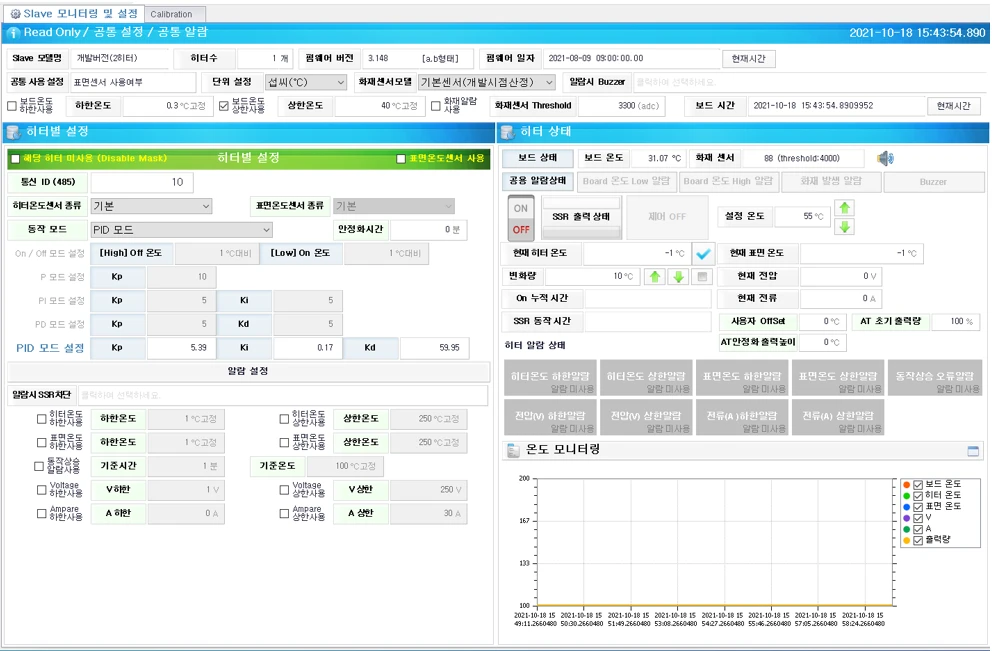Click the 사용자 OffSet value field
This screenshot has height=651, width=992.
click(822, 321)
